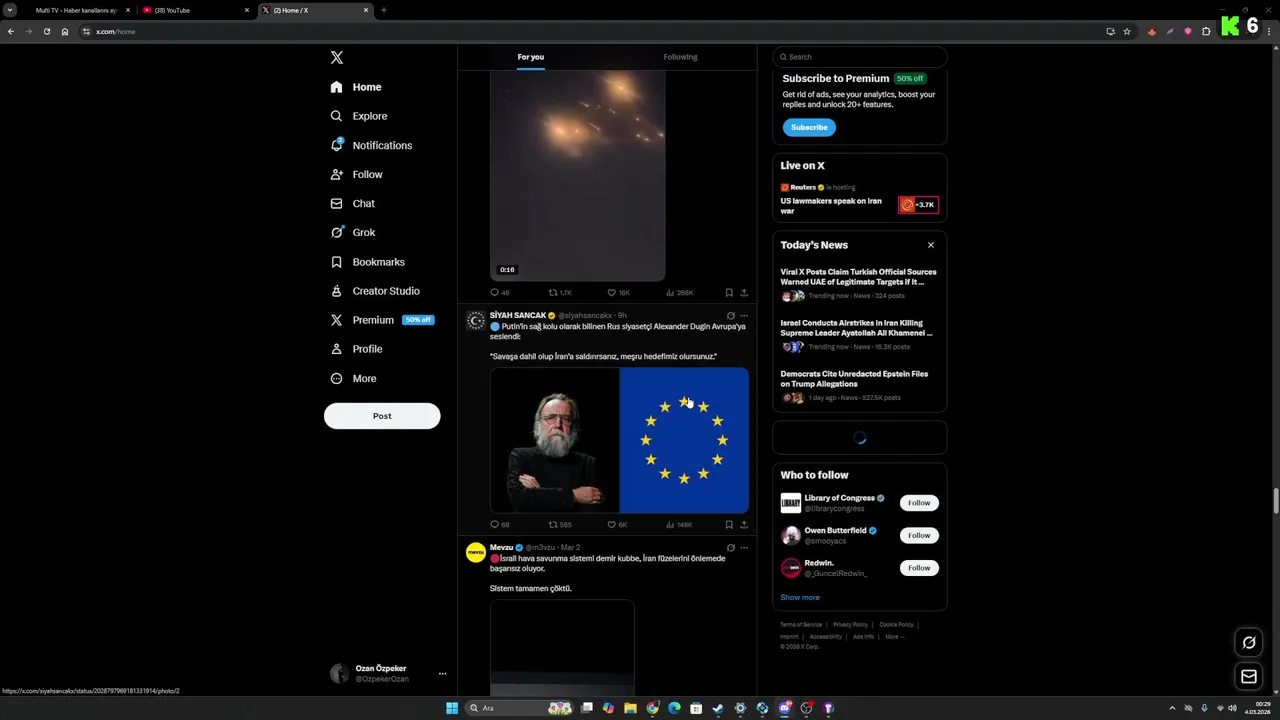This screenshot has height=720, width=1280.
Task: Like the SİYAH SANCAK post with 6K likes
Action: [x=617, y=524]
